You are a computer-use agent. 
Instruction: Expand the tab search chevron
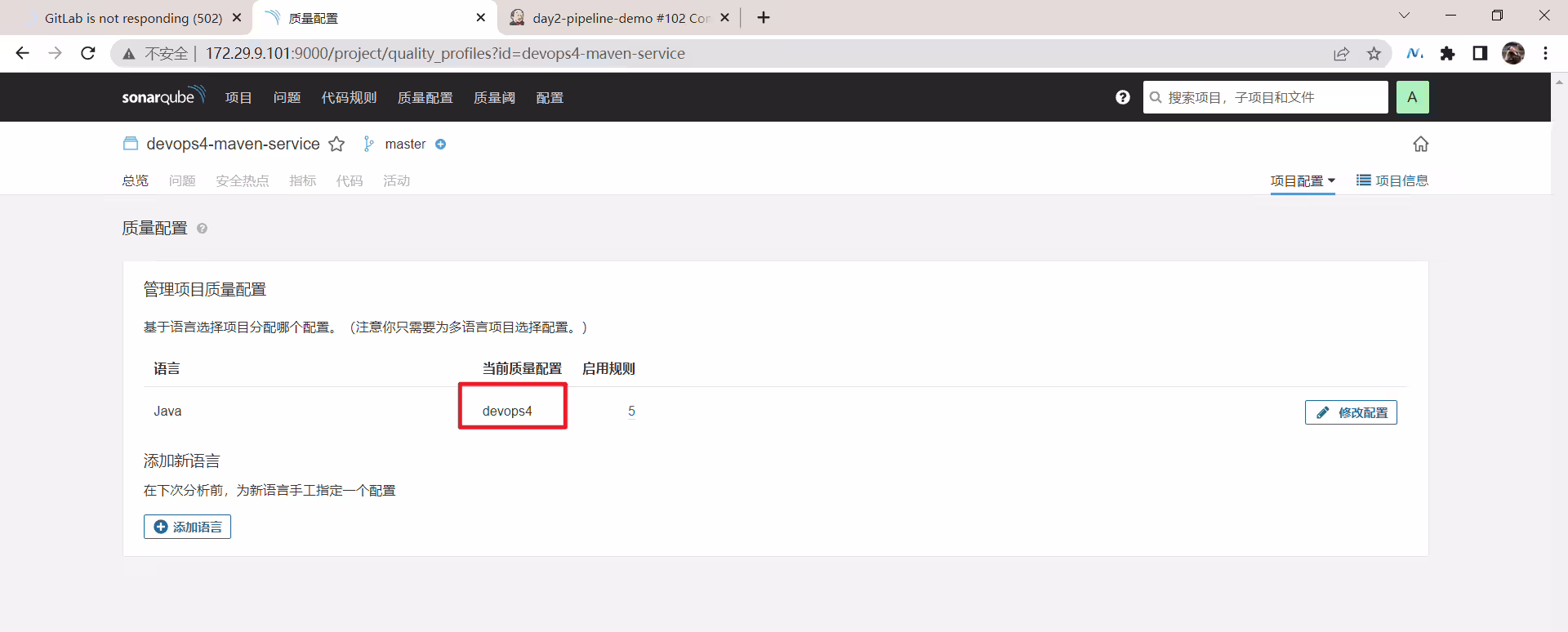click(1404, 16)
